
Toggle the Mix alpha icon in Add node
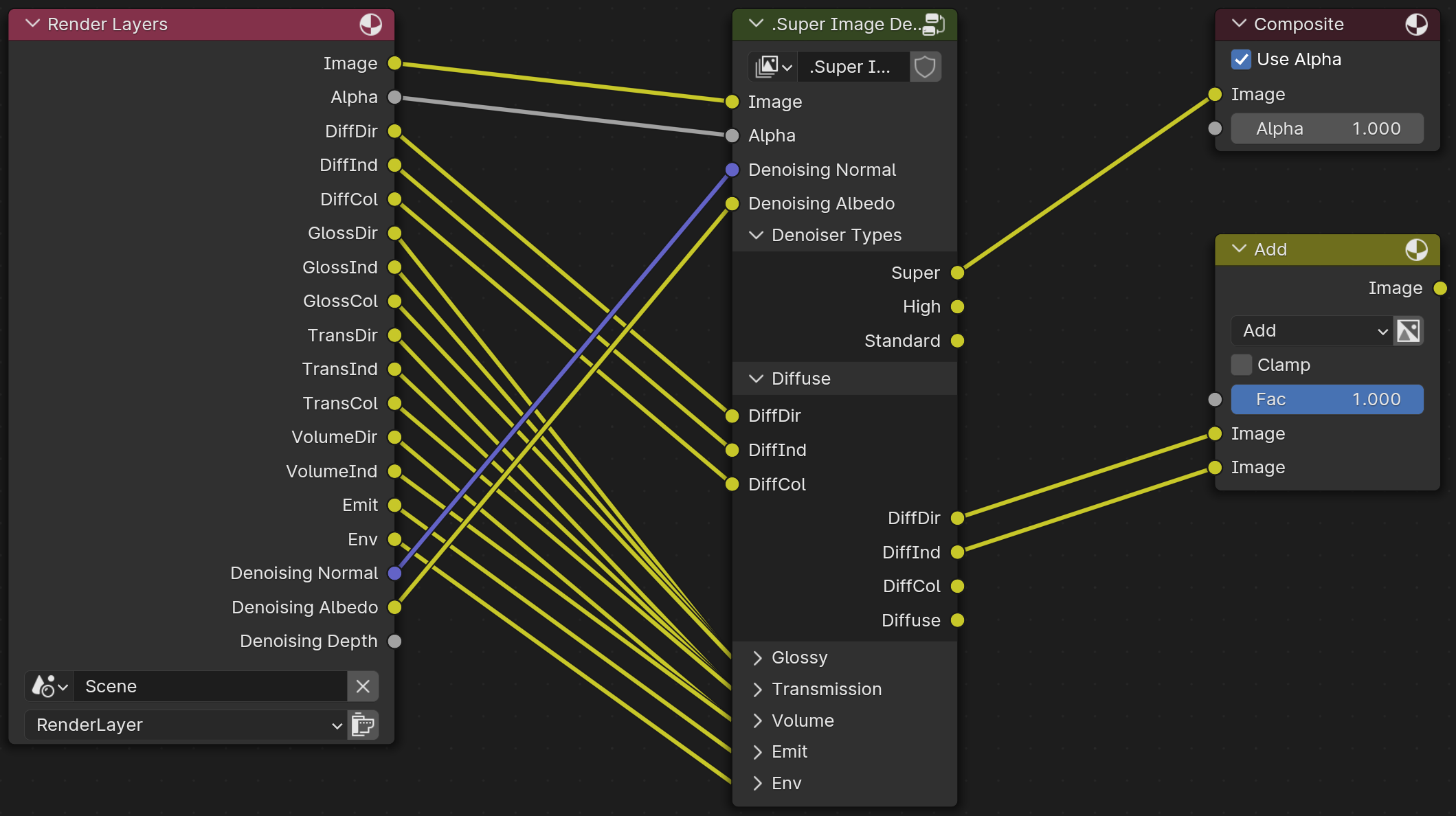click(x=1408, y=331)
